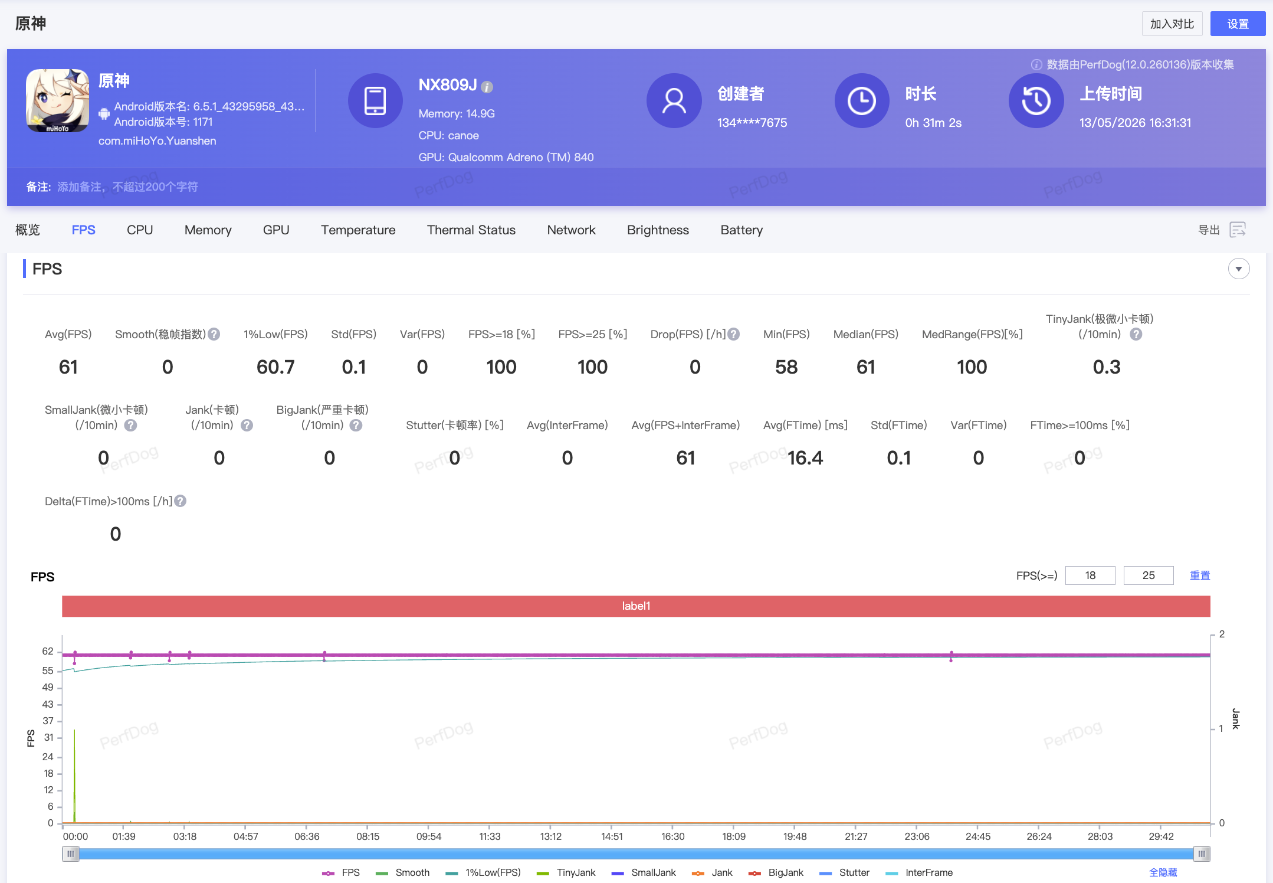Open help for BigJank(严重卡顿)
The height and width of the screenshot is (883, 1273).
(x=356, y=425)
